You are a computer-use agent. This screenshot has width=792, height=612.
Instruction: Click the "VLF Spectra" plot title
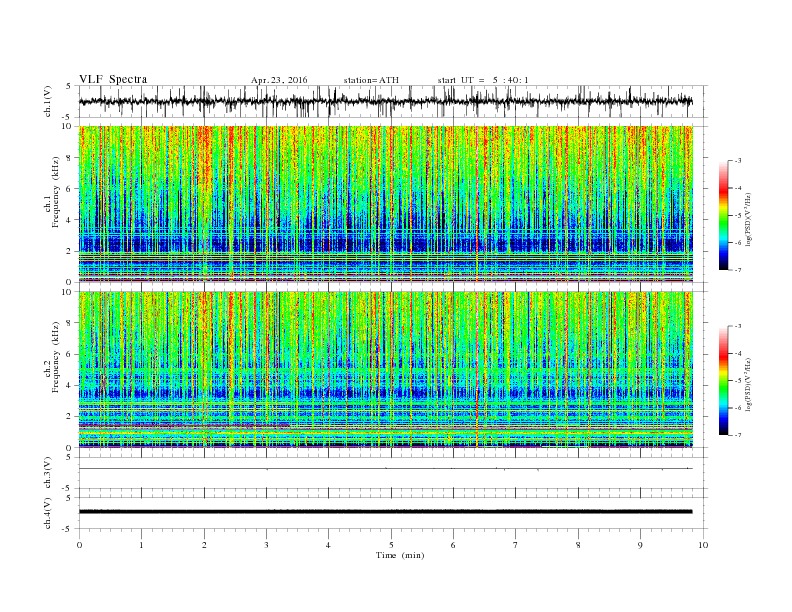[x=113, y=79]
